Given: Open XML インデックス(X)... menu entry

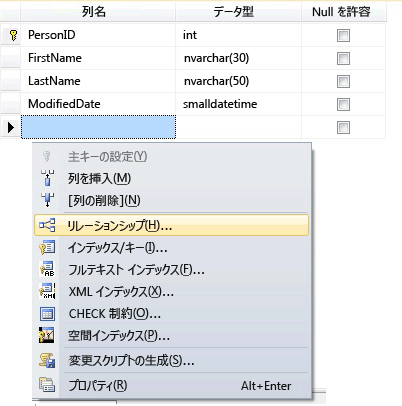Looking at the screenshot, I should tap(172, 292).
